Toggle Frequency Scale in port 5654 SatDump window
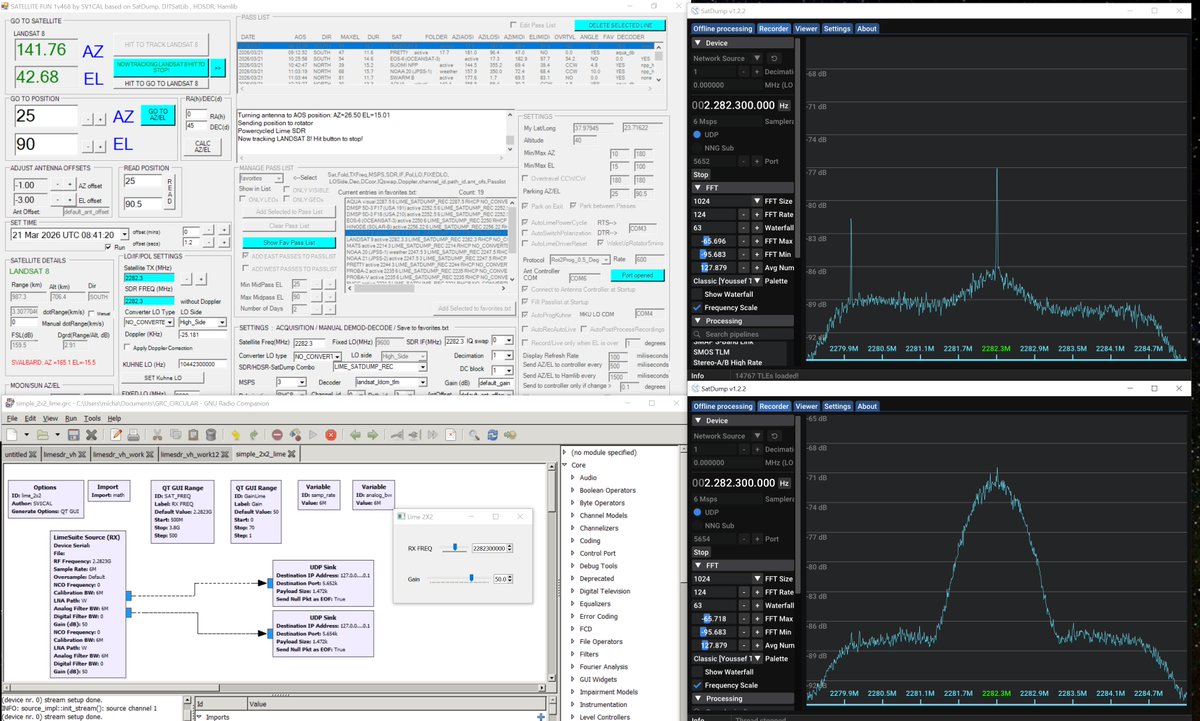Screen dimensions: 1200x721 (697, 685)
